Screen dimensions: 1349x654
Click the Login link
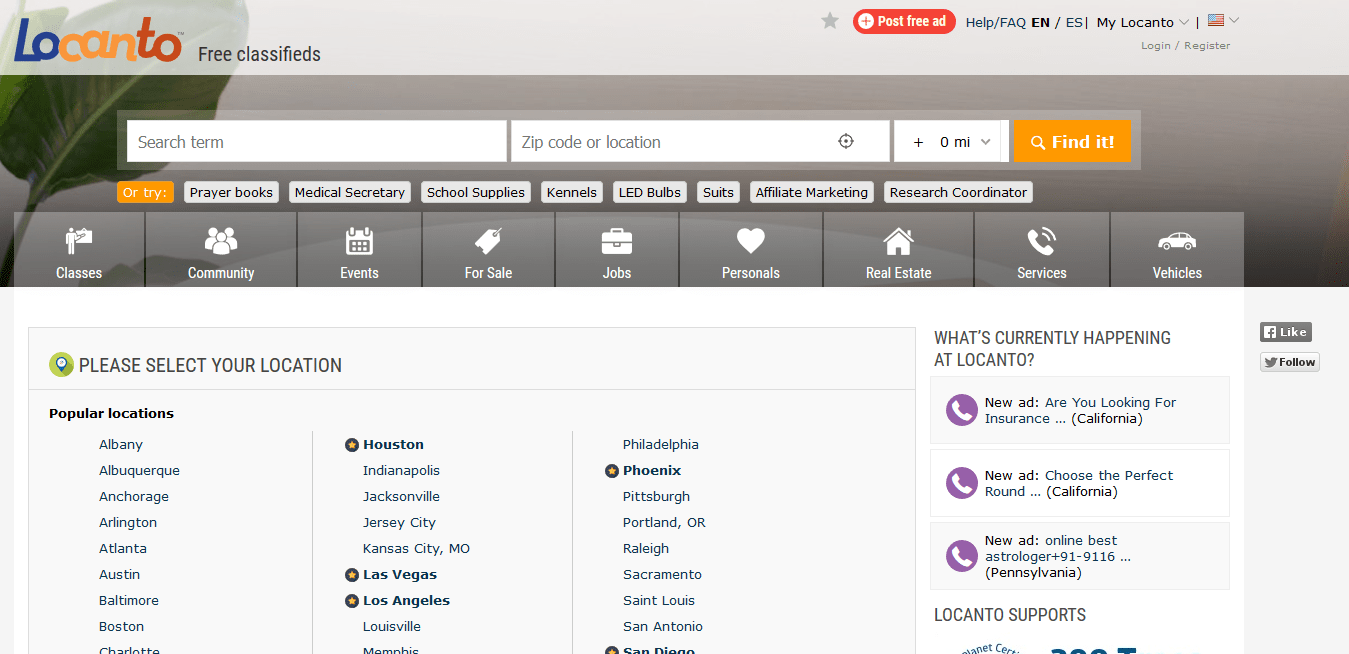coord(1156,46)
